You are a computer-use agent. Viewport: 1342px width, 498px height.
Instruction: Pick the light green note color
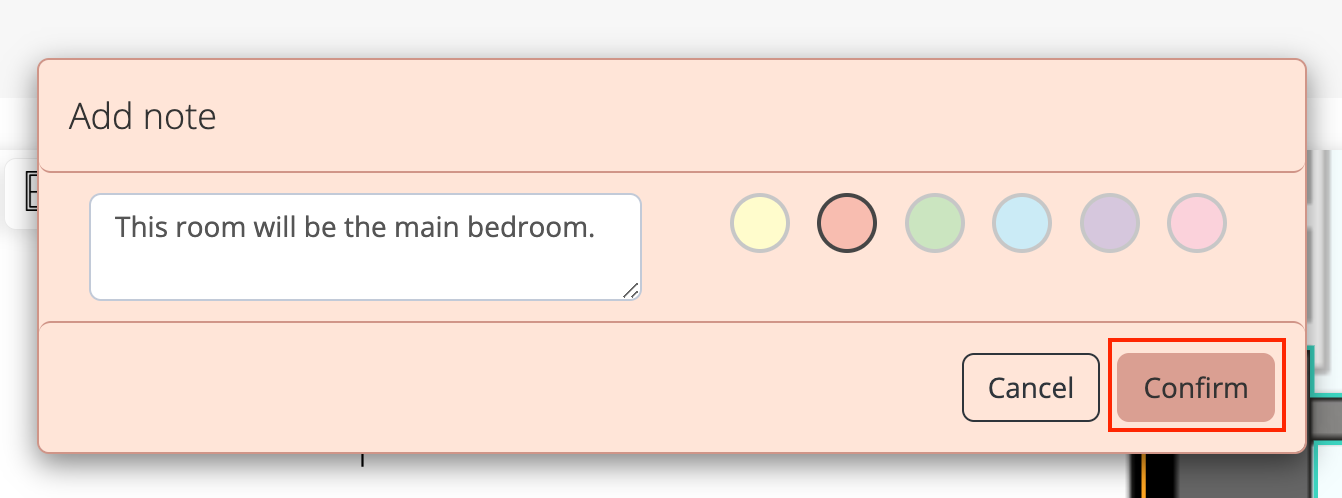[x=935, y=222]
